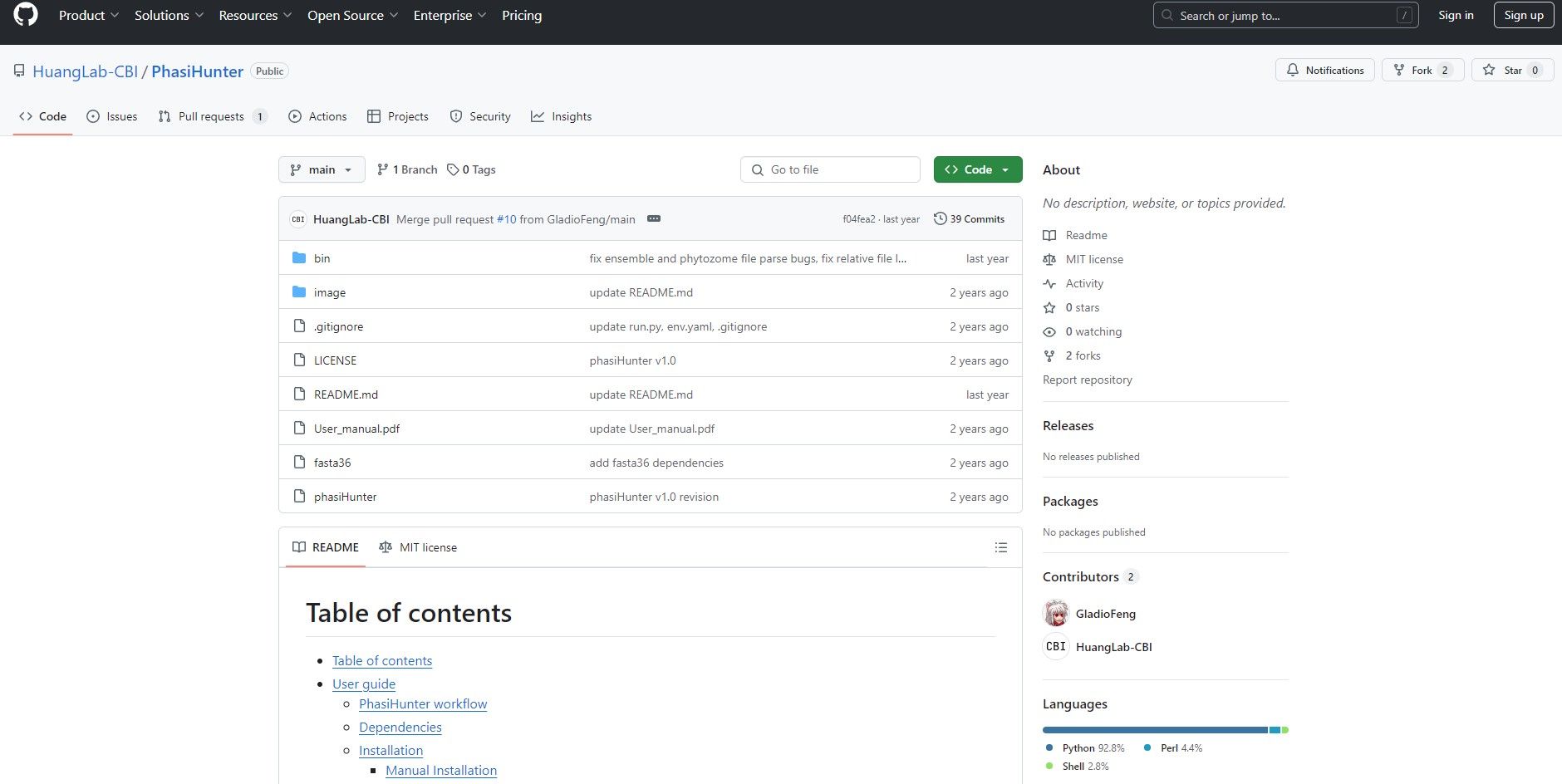Image resolution: width=1562 pixels, height=784 pixels.
Task: Click the Fork icon button
Action: tap(1399, 71)
